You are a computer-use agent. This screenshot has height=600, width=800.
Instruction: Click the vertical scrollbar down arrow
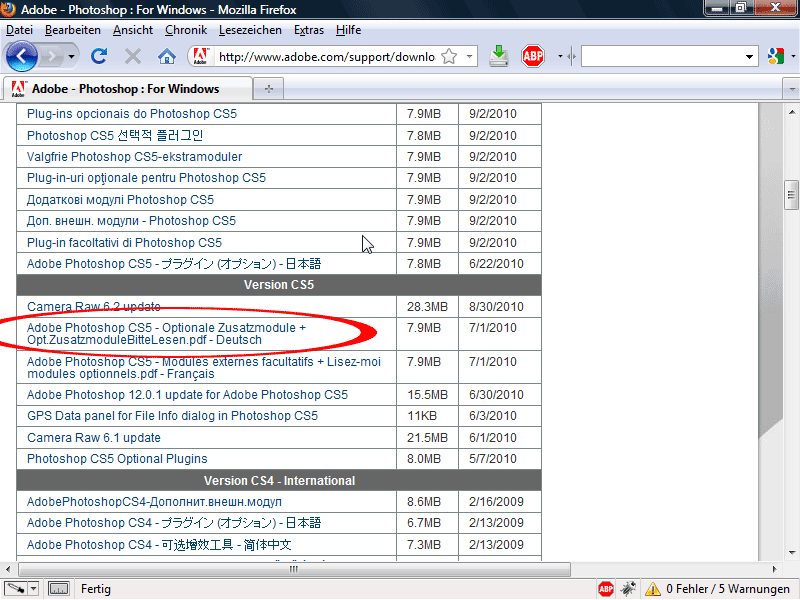[791, 553]
